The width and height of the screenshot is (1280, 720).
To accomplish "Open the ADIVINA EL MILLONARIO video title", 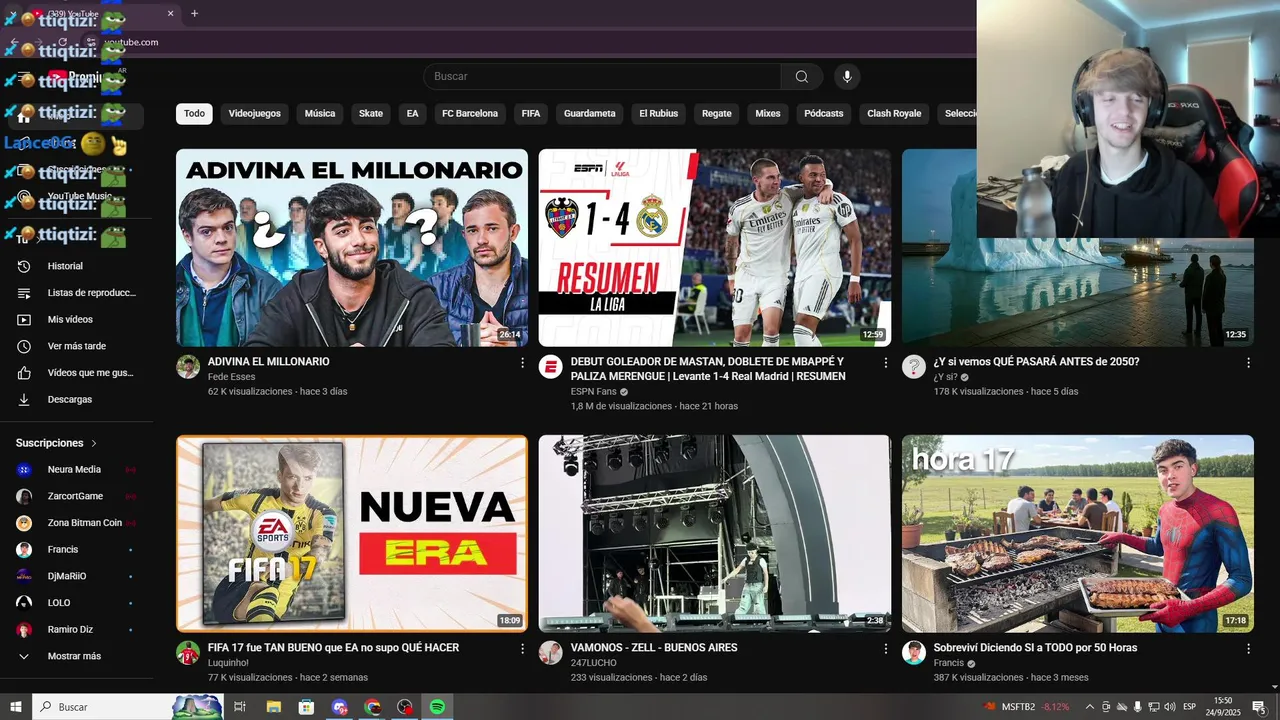I will tap(268, 362).
